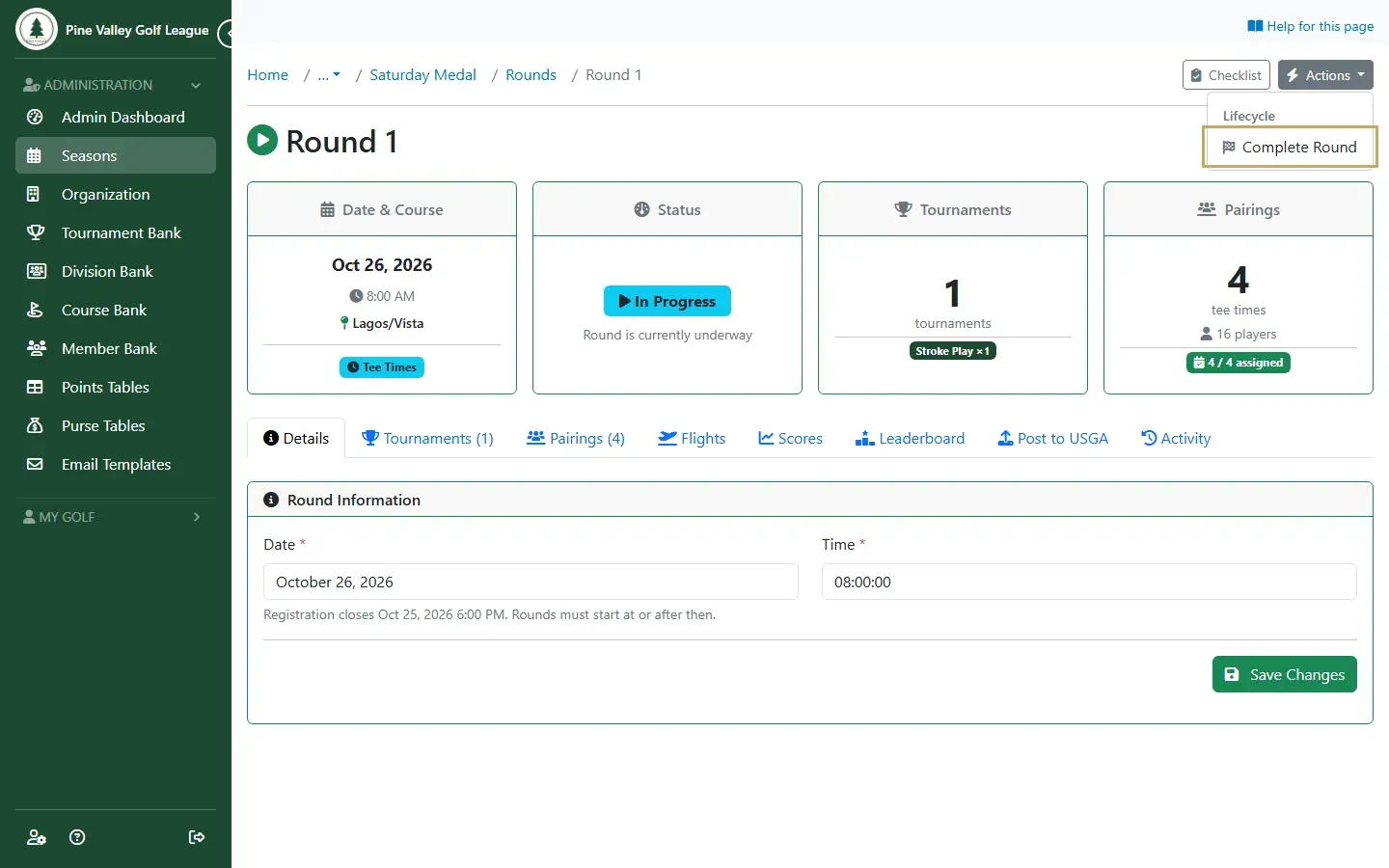Click into the Time input field
The image size is (1389, 868).
[x=1089, y=582]
